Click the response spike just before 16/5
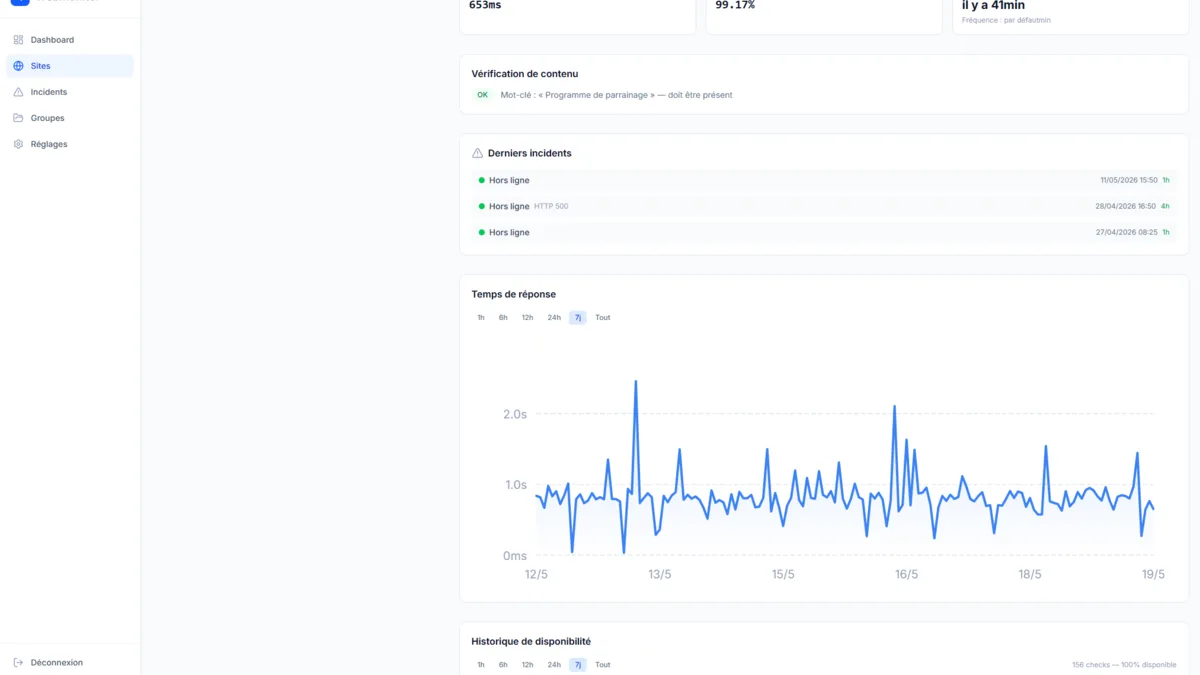The image size is (1200, 675). coord(894,407)
